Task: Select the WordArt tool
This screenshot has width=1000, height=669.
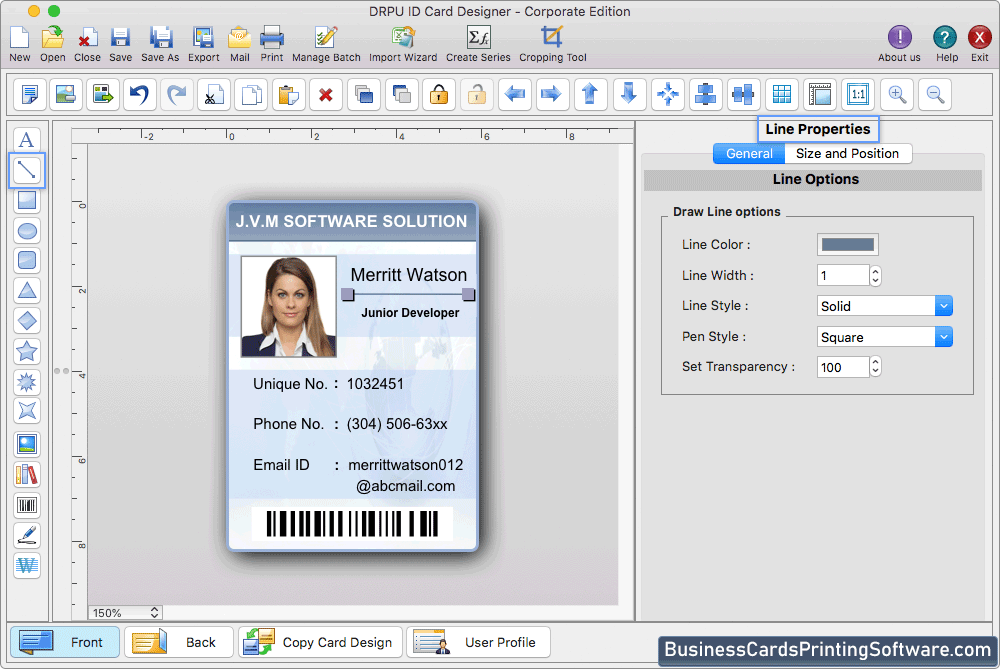Action: coord(27,566)
